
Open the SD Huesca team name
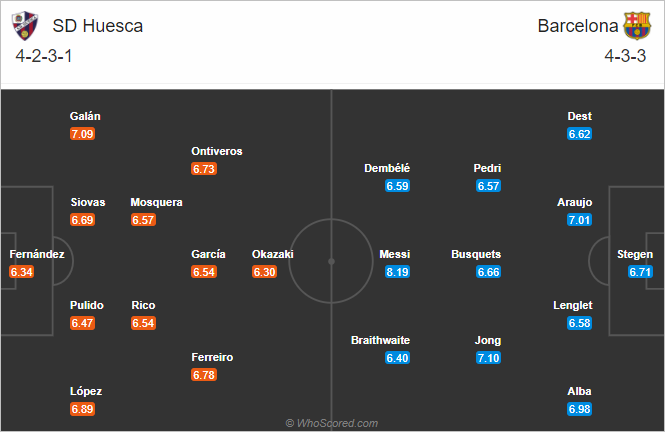pos(98,26)
